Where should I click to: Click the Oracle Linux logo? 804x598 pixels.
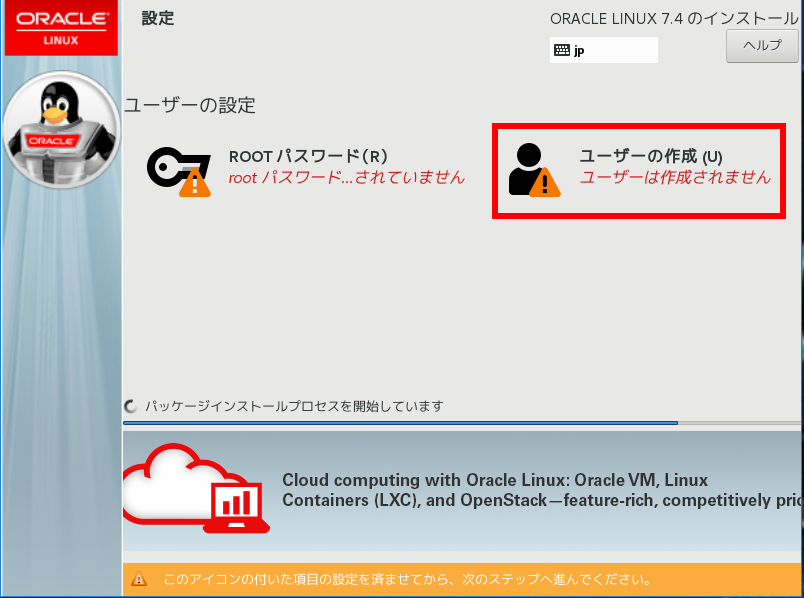coord(61,28)
